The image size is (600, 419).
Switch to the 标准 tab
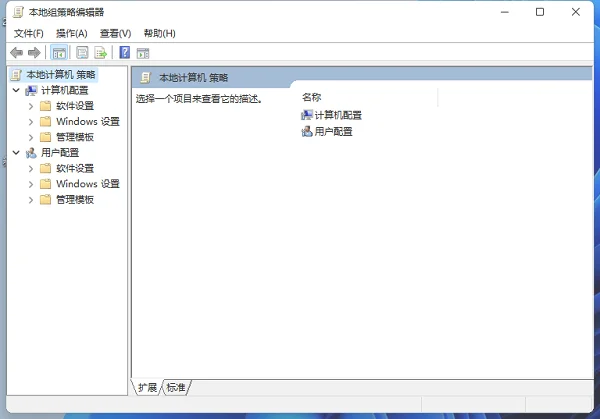[x=176, y=387]
